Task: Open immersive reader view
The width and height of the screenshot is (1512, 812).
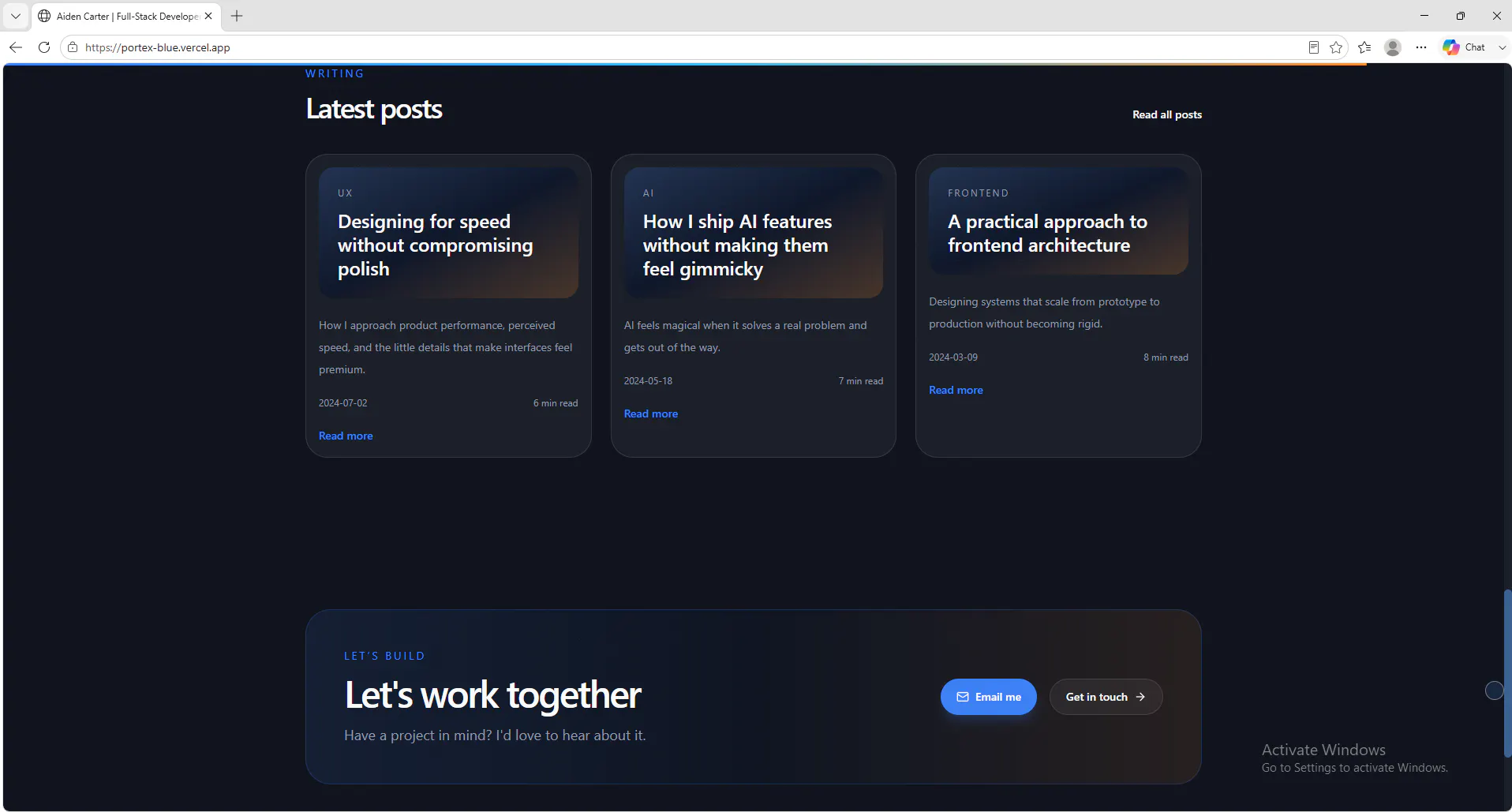Action: point(1314,47)
